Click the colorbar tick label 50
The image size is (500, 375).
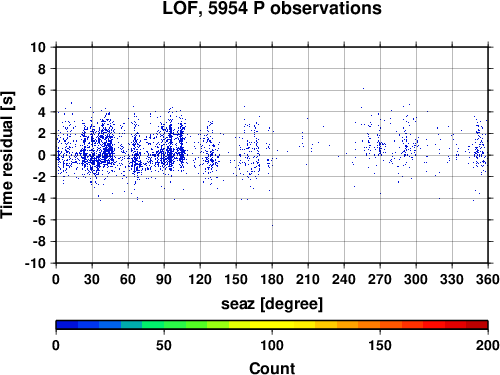point(164,345)
